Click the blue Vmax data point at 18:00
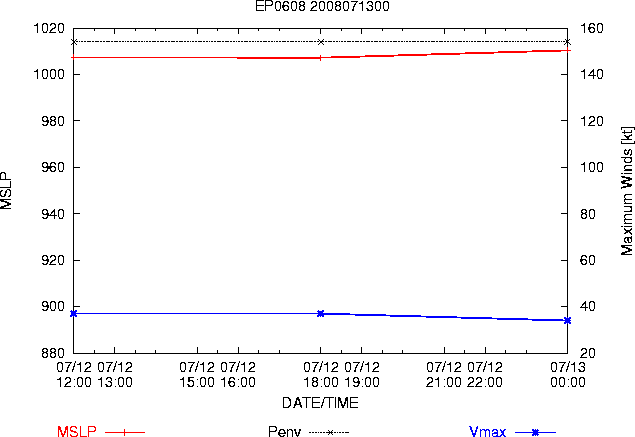The height and width of the screenshot is (437, 635). 321,313
